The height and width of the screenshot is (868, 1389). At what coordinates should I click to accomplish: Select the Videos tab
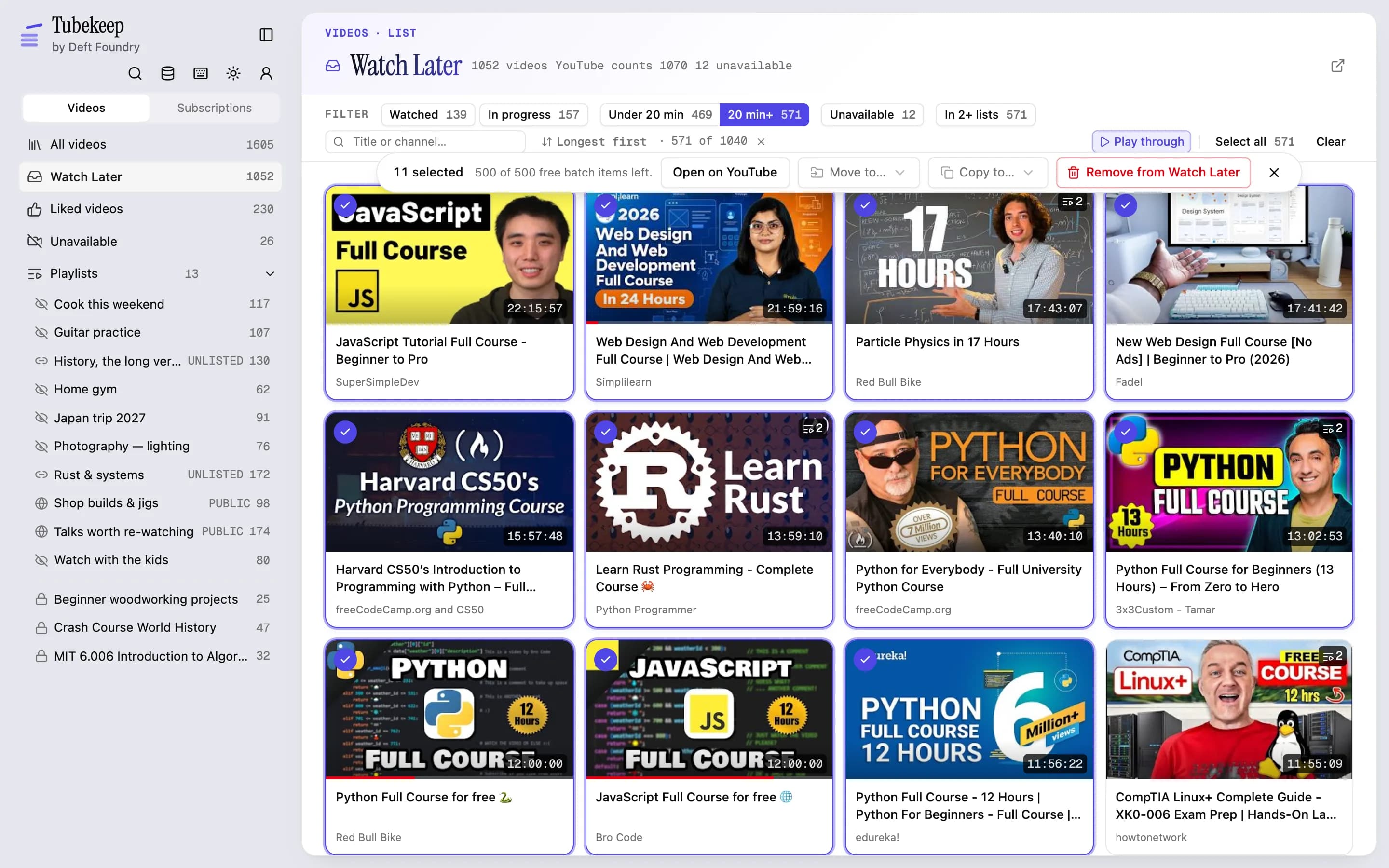(86, 108)
